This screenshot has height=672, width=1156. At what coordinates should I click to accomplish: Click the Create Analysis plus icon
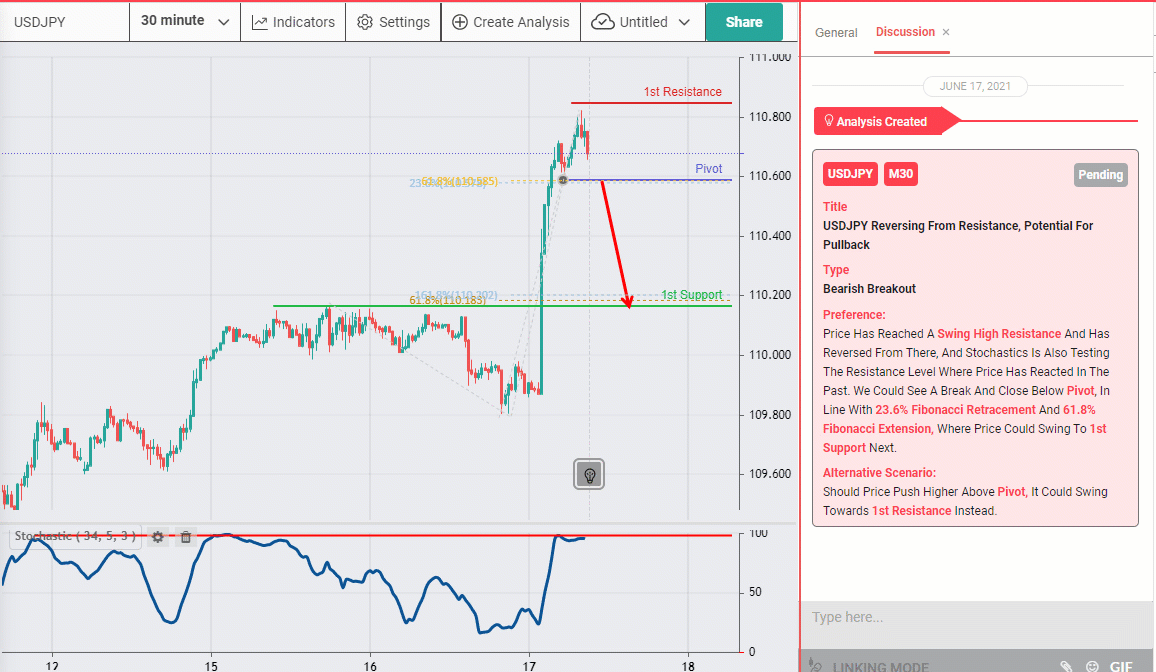coord(459,22)
